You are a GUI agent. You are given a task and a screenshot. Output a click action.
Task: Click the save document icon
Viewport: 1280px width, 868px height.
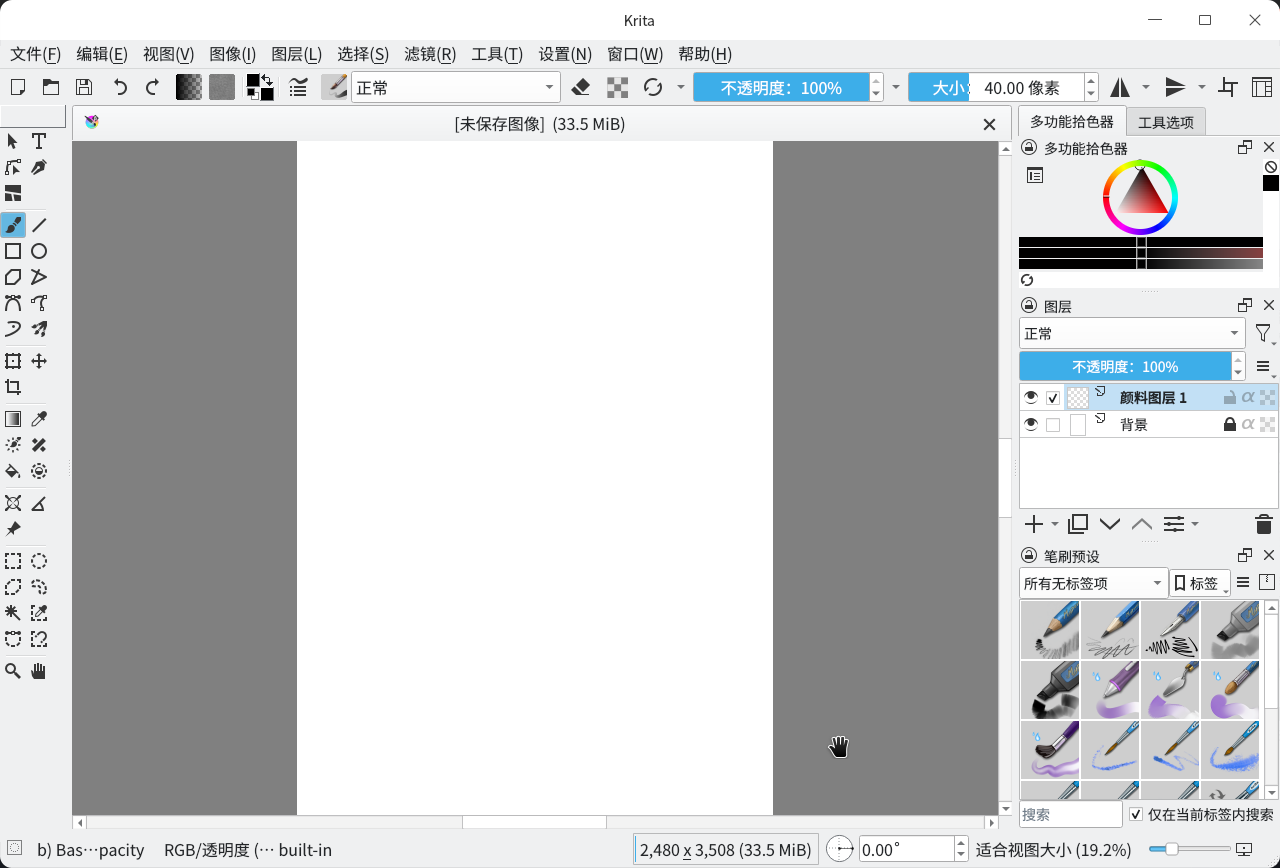point(84,87)
